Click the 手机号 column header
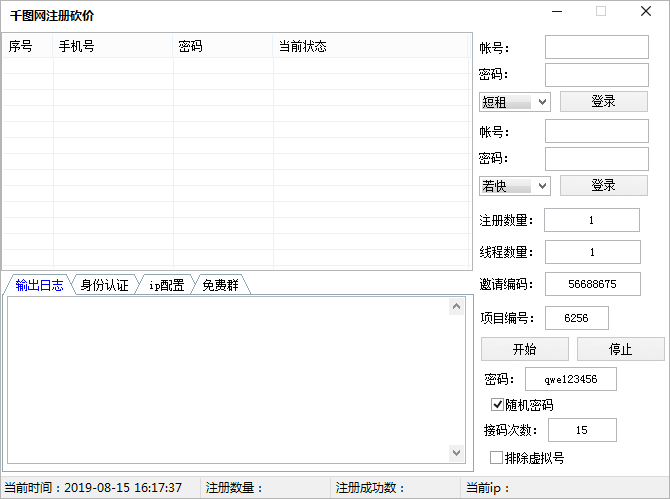 (x=113, y=46)
